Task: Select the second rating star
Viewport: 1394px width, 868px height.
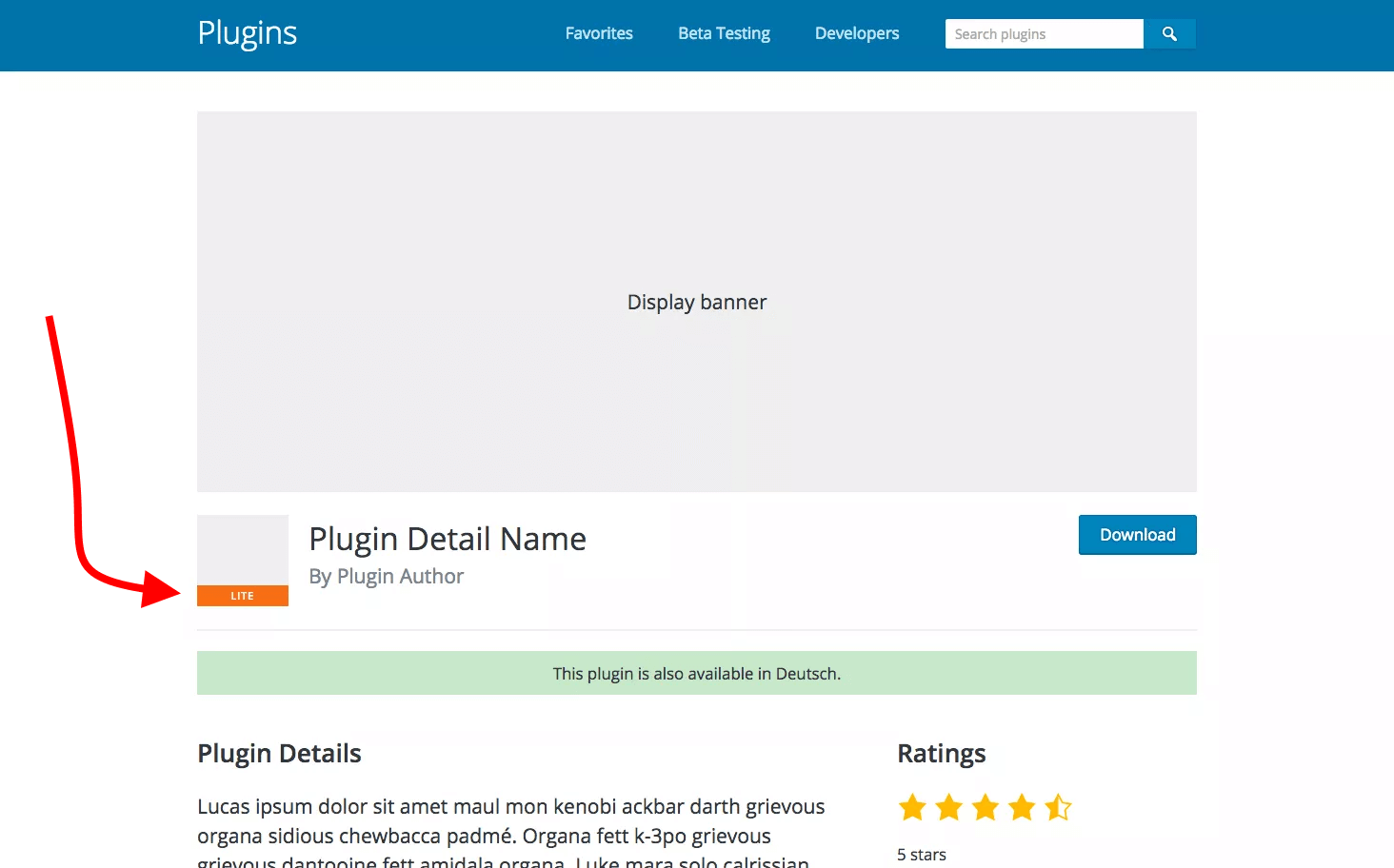Action: (x=948, y=807)
